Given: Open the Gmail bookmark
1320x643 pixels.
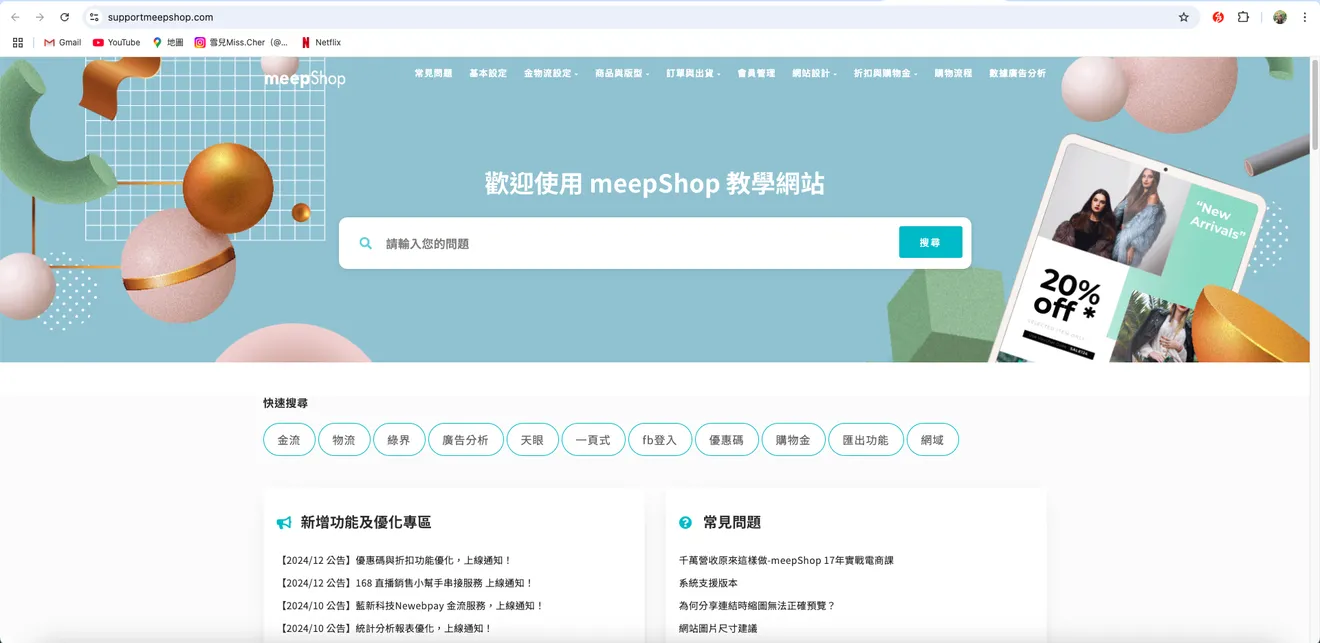Looking at the screenshot, I should point(63,43).
